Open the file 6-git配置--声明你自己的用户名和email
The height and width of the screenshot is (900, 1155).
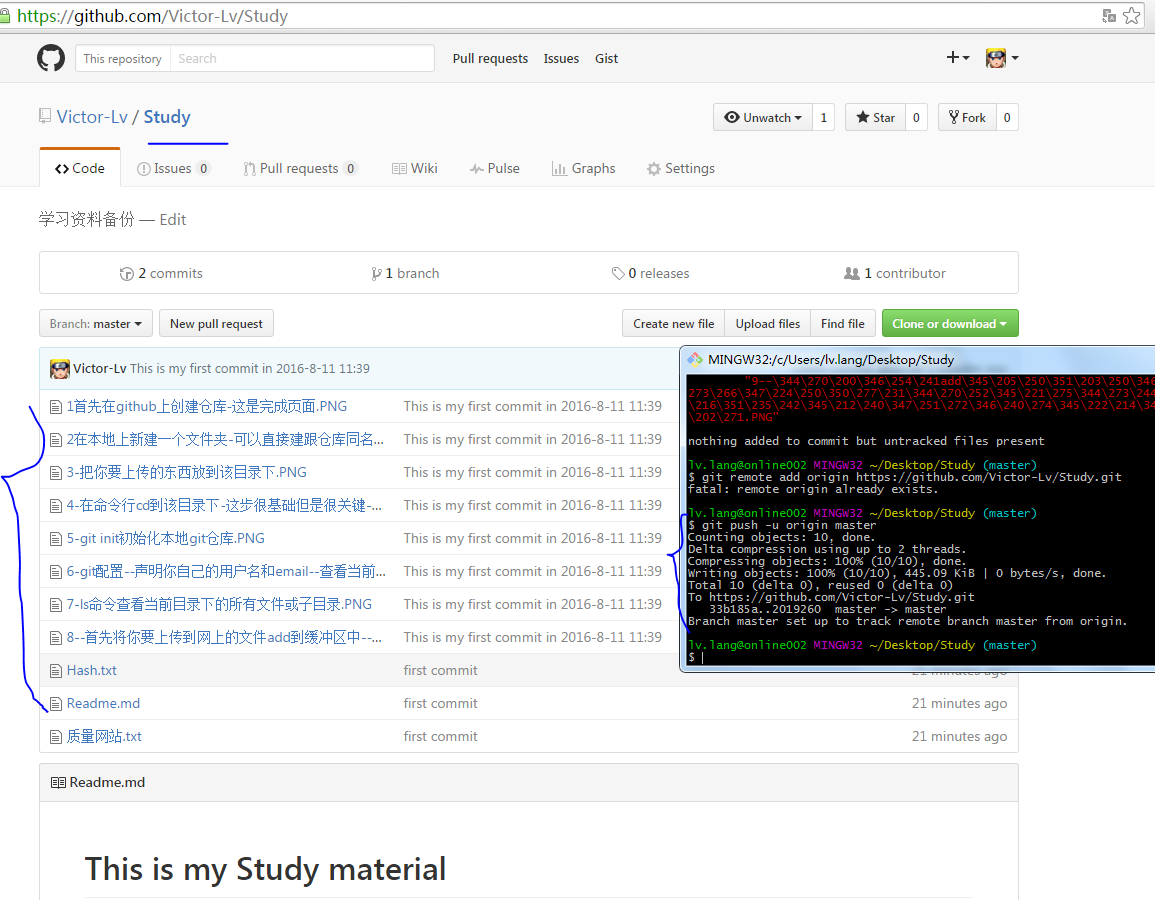pyautogui.click(x=226, y=572)
